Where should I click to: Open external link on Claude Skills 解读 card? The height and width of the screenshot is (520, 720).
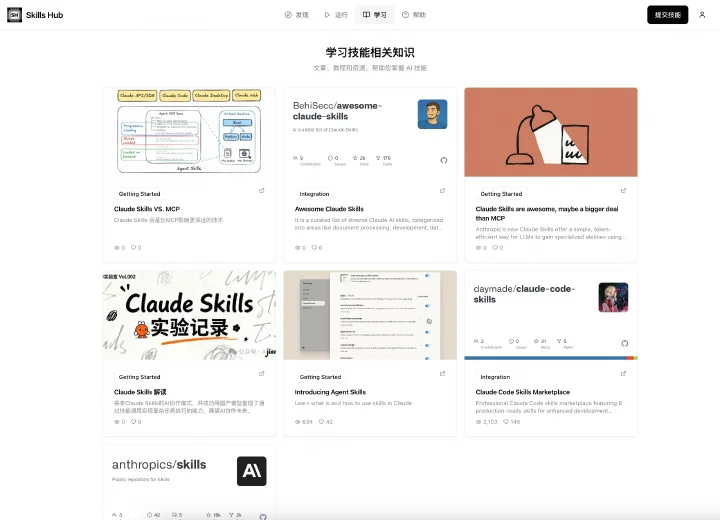click(x=262, y=374)
